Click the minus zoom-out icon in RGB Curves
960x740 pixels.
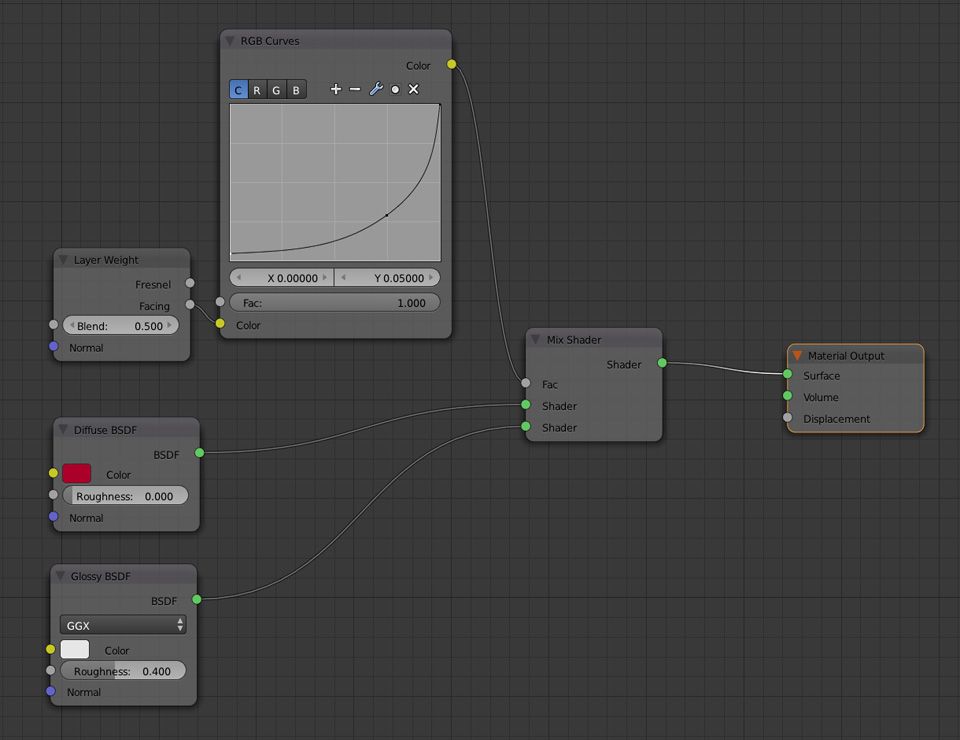click(355, 89)
